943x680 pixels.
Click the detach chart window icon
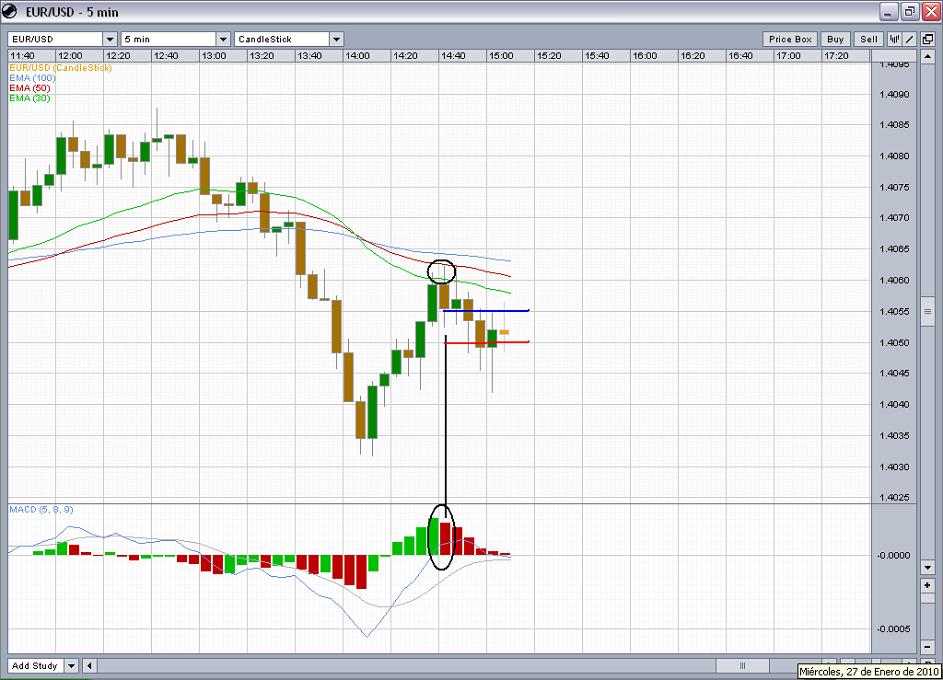[x=928, y=39]
